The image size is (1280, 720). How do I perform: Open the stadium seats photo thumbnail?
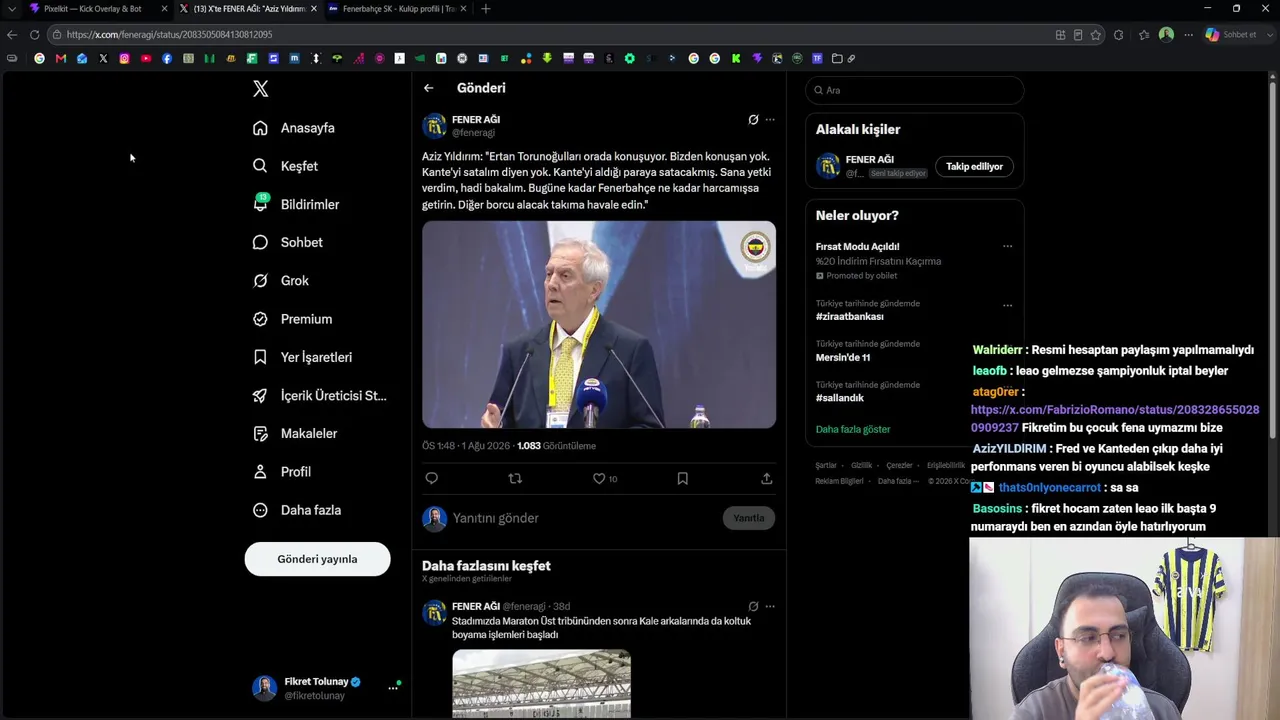click(x=541, y=684)
